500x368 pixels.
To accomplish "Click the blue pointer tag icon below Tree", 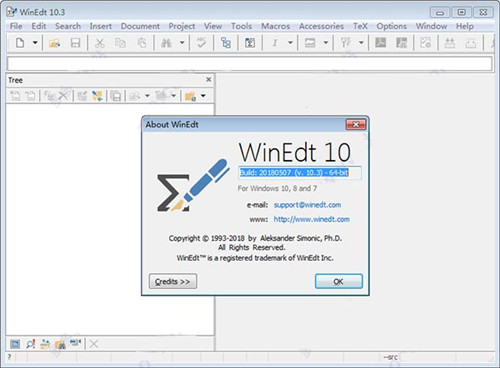I will pos(75,342).
